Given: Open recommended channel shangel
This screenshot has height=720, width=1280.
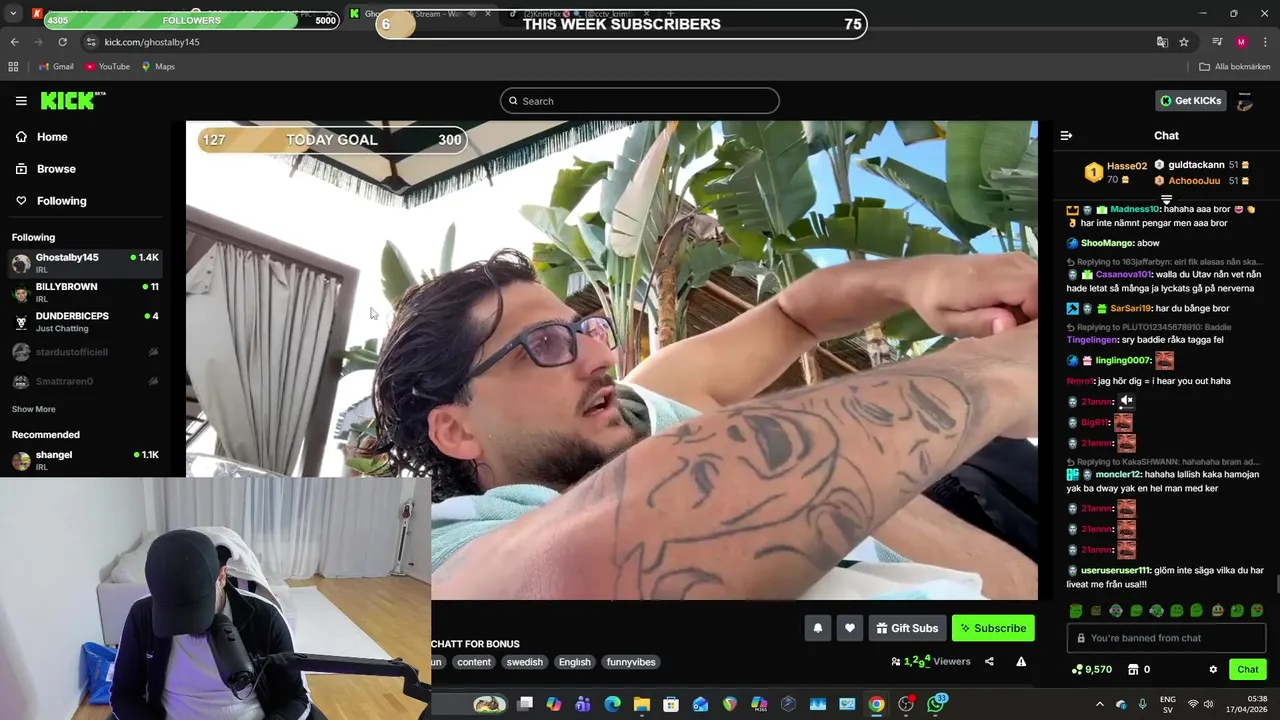Looking at the screenshot, I should pos(85,460).
